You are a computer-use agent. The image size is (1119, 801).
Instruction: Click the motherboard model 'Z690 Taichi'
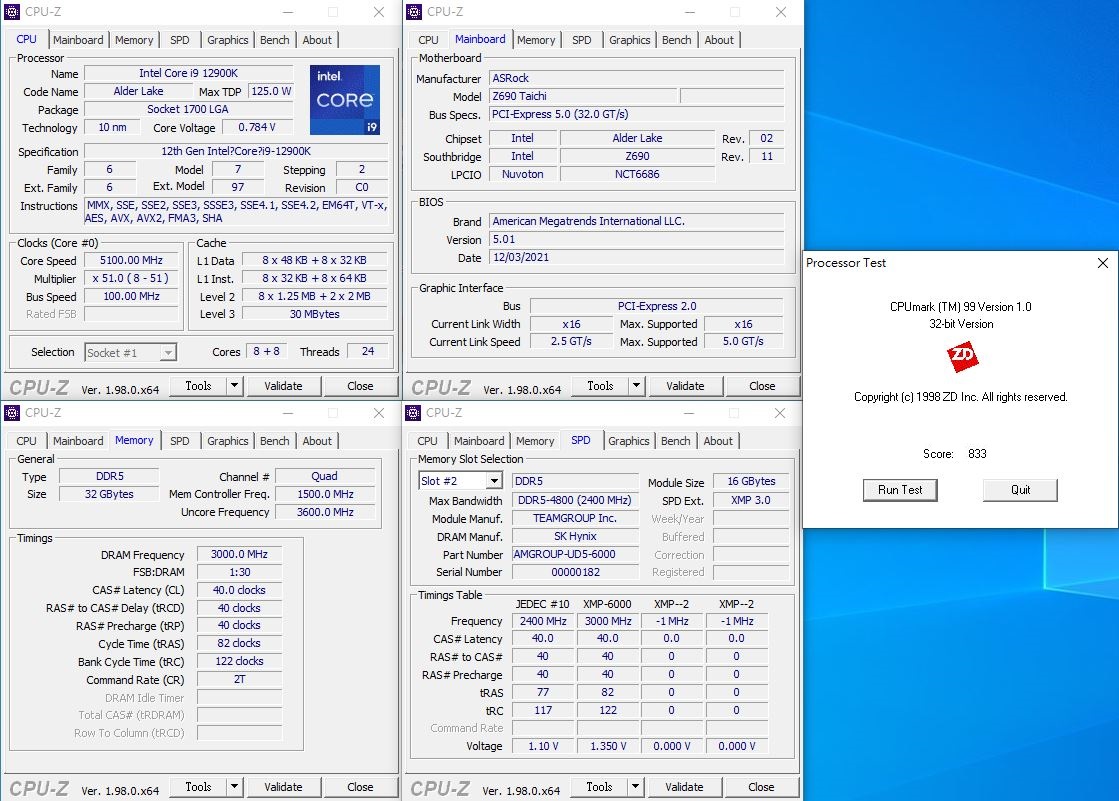(x=583, y=96)
